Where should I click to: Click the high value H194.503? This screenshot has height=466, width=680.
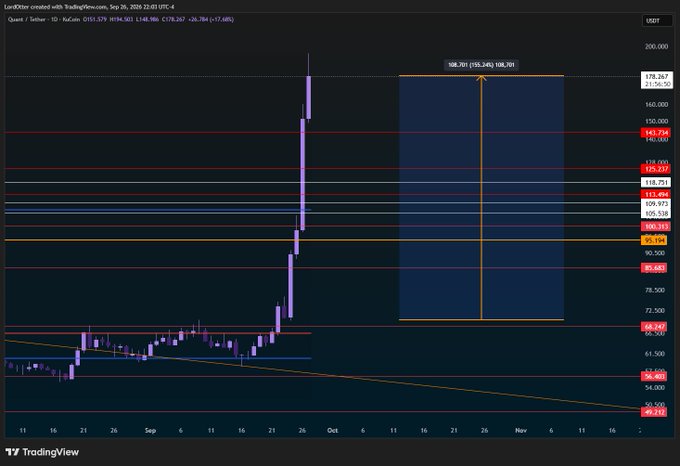[x=121, y=20]
